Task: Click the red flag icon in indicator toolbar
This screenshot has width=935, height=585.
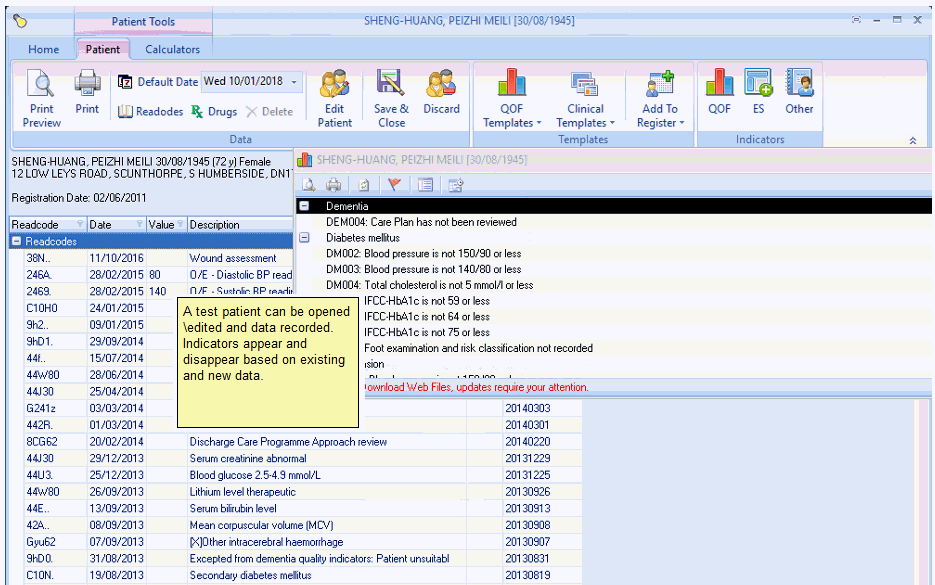Action: [x=394, y=184]
